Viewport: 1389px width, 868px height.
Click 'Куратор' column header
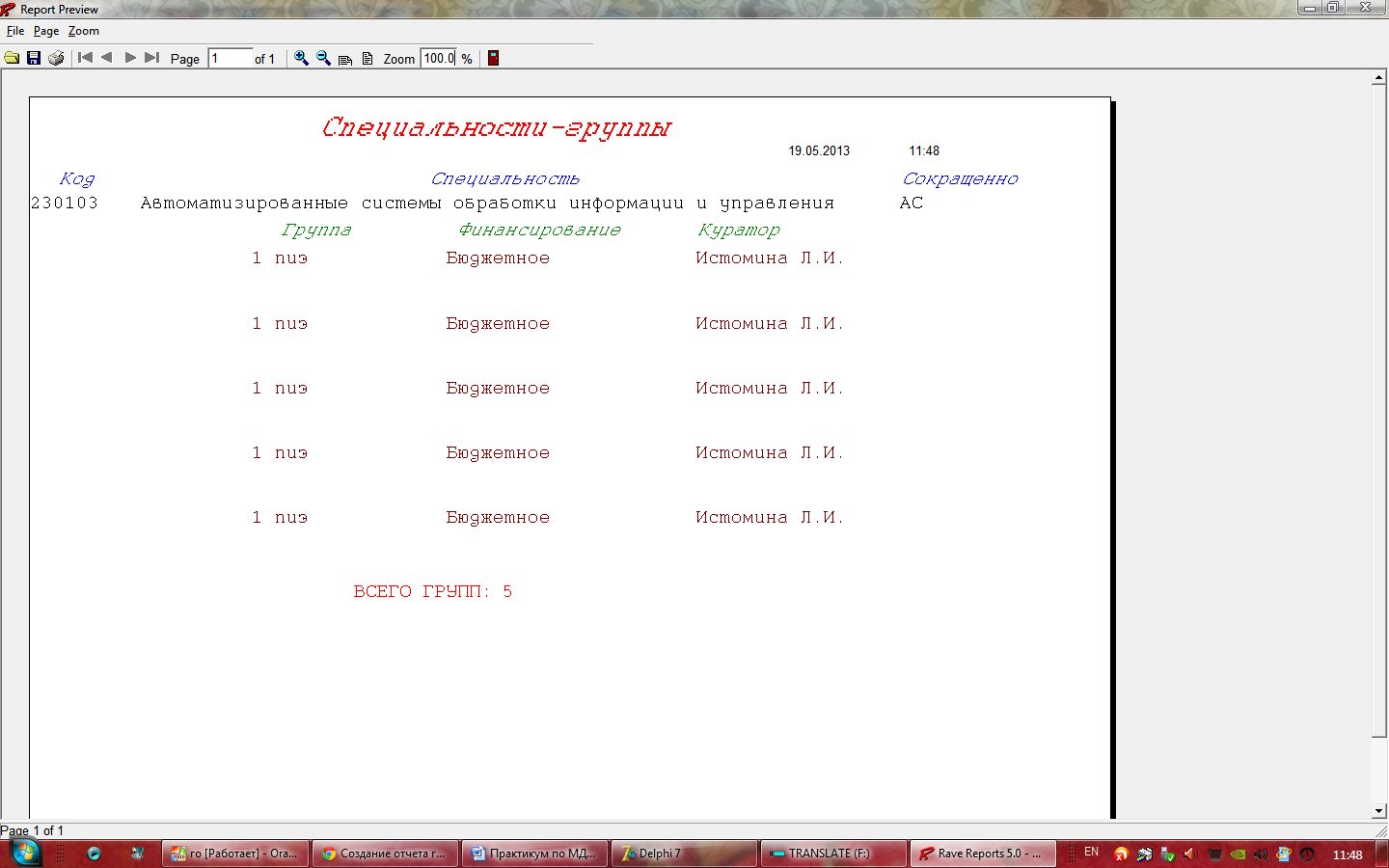[x=739, y=230]
